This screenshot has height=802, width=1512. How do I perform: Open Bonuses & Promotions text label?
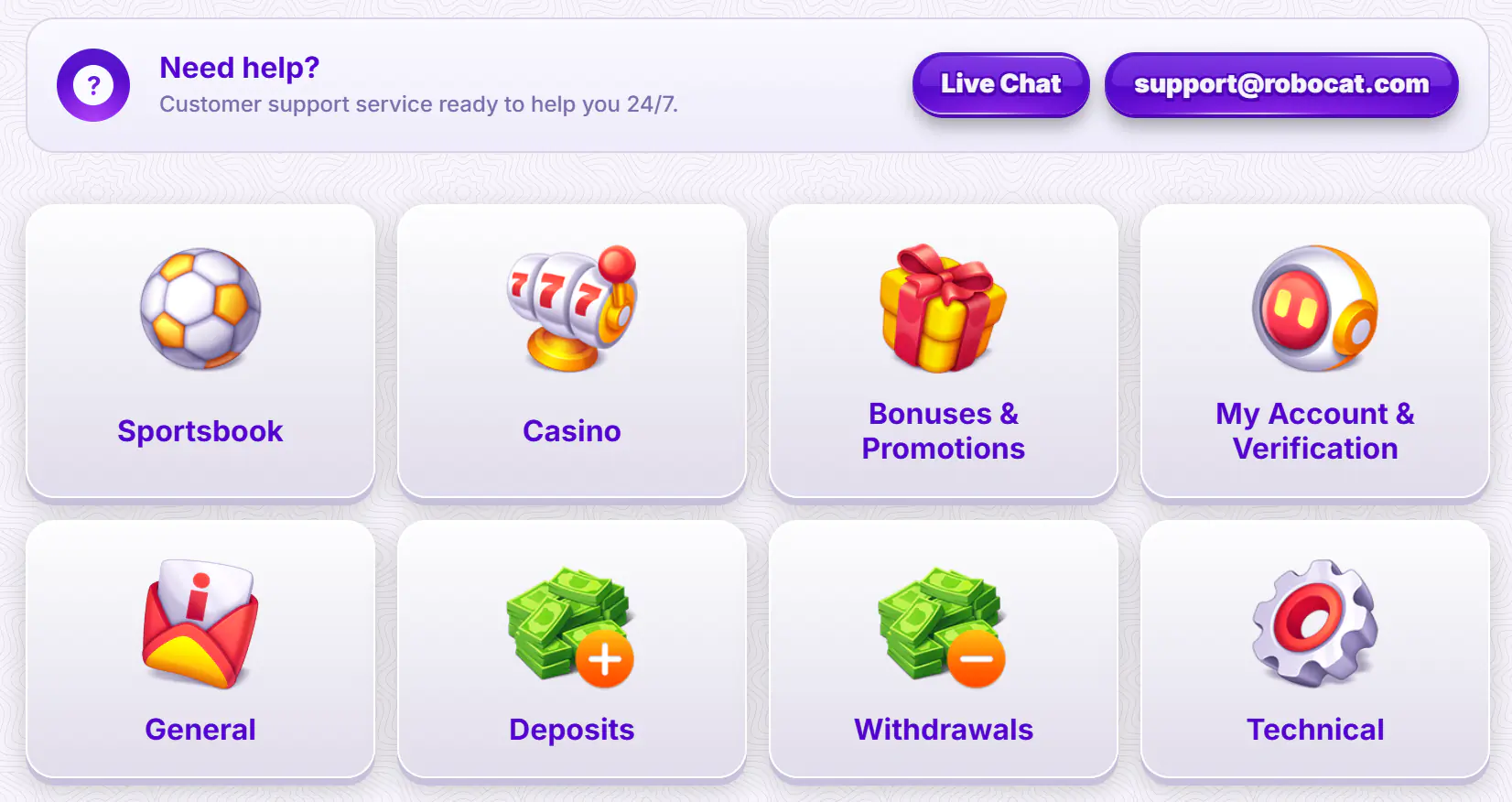pos(944,431)
